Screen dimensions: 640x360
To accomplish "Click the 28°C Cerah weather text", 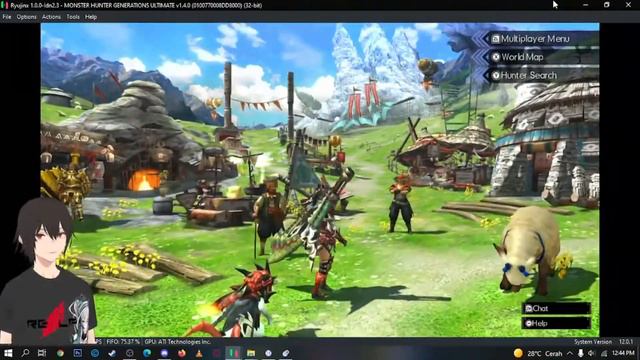I will (544, 353).
